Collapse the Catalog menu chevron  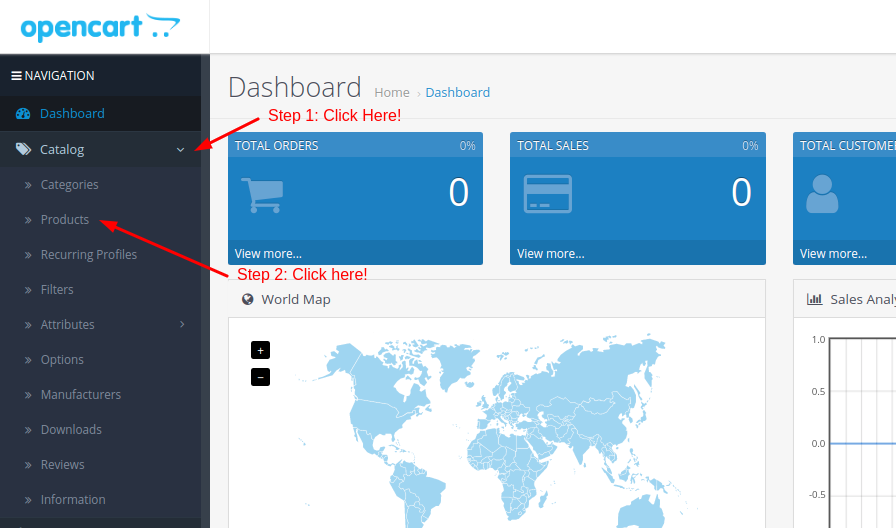[x=180, y=150]
